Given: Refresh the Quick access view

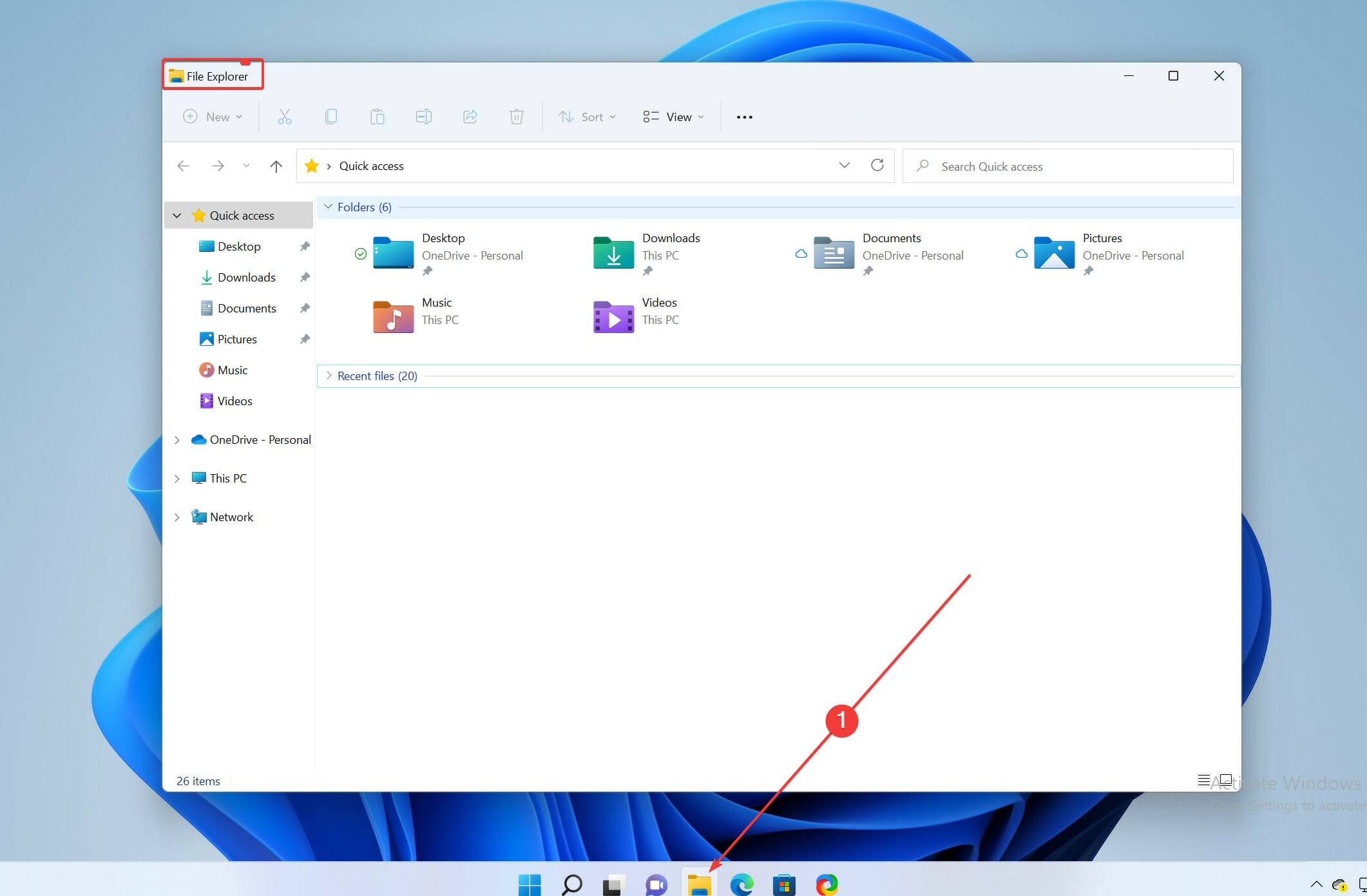Looking at the screenshot, I should (877, 166).
